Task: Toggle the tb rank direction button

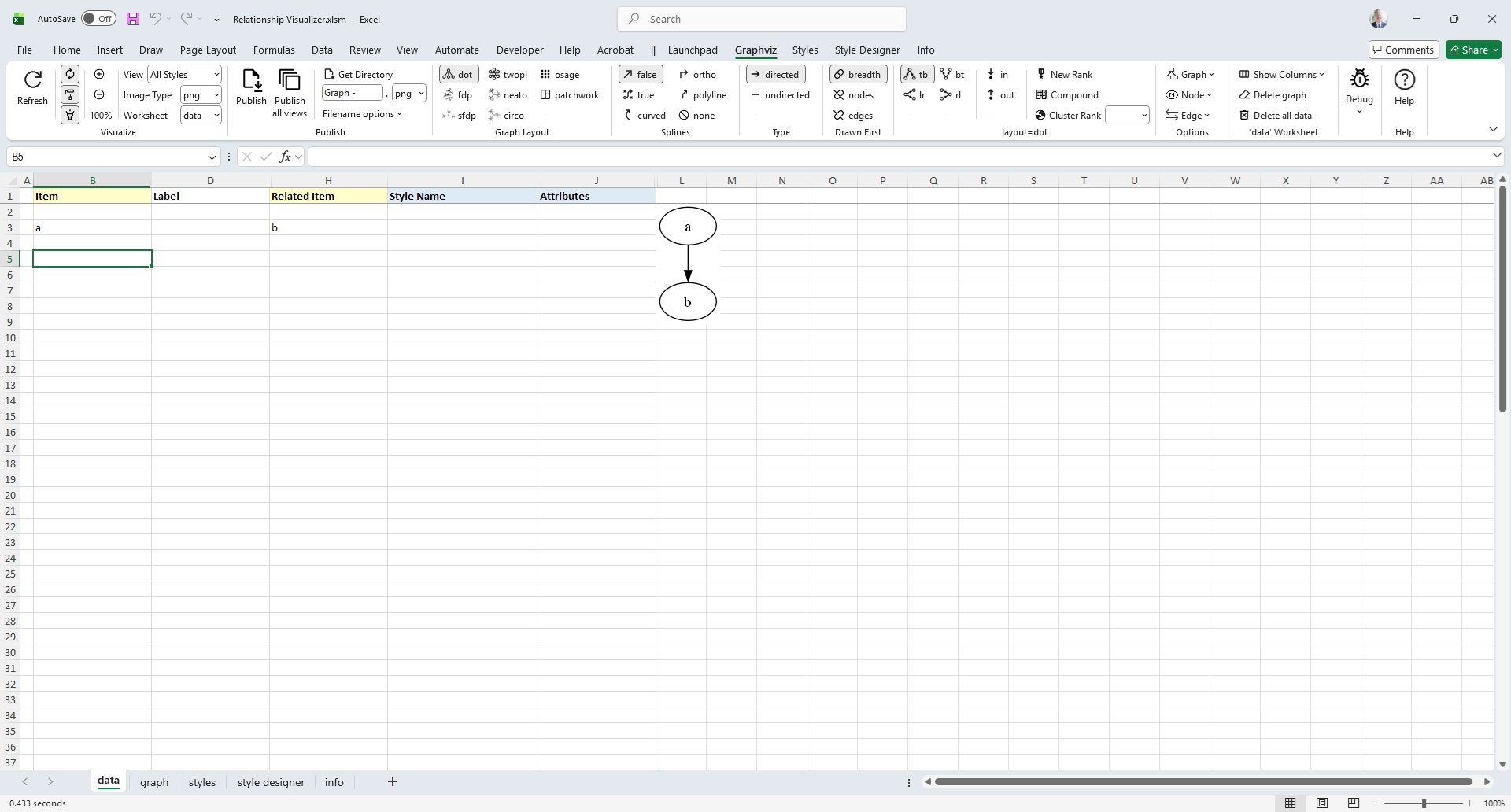Action: click(x=917, y=75)
